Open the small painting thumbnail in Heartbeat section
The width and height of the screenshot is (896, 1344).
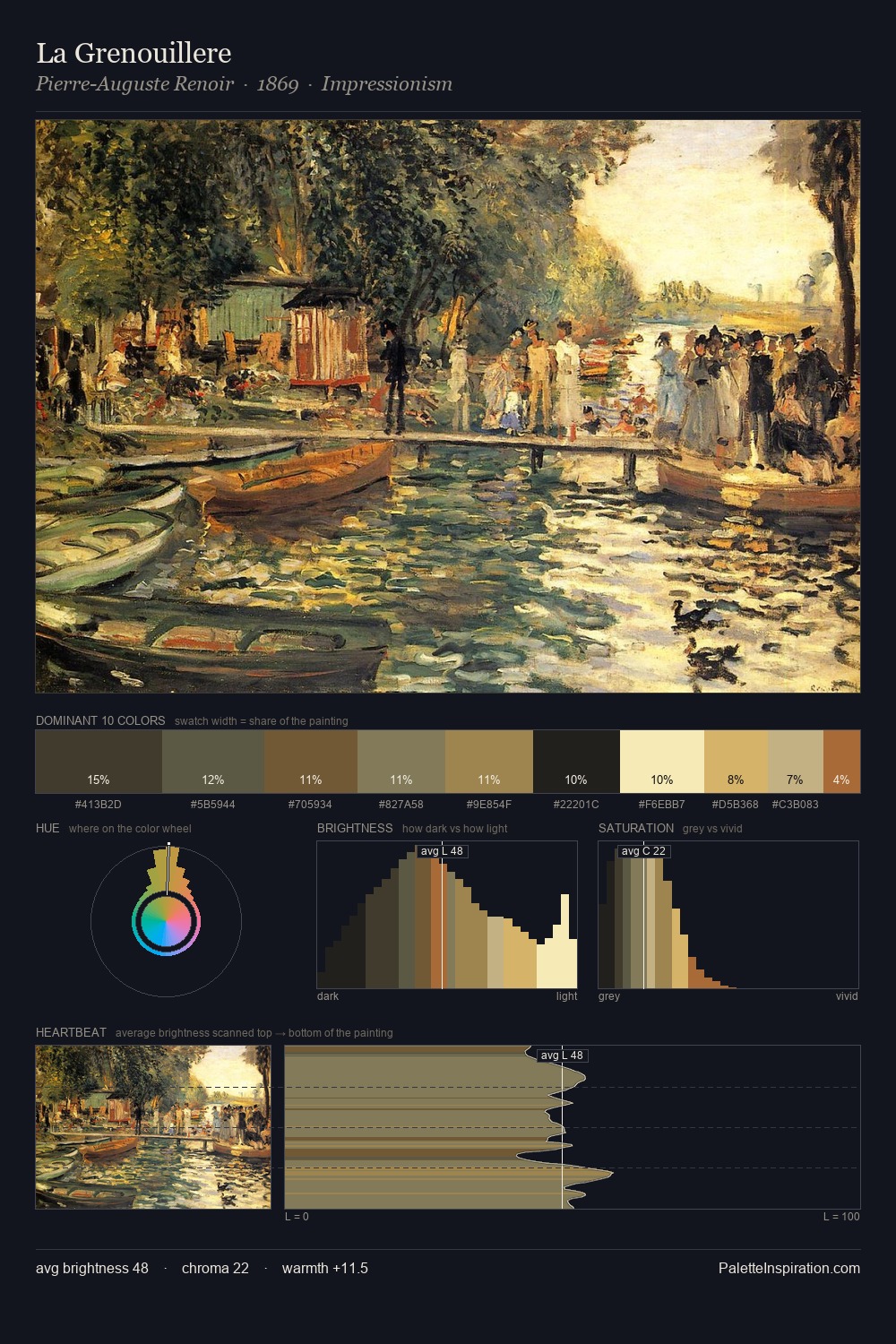coord(153,1127)
